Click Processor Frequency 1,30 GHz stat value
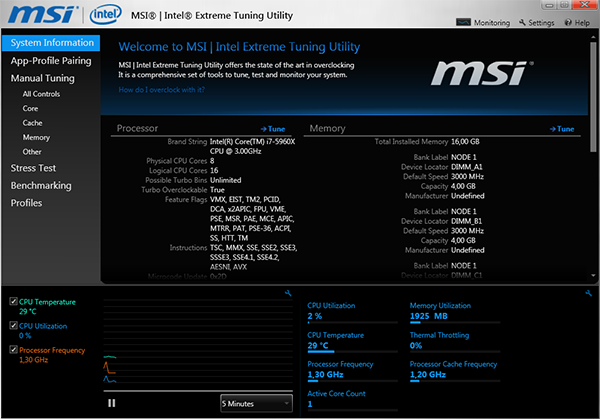The height and width of the screenshot is (419, 600). (325, 375)
